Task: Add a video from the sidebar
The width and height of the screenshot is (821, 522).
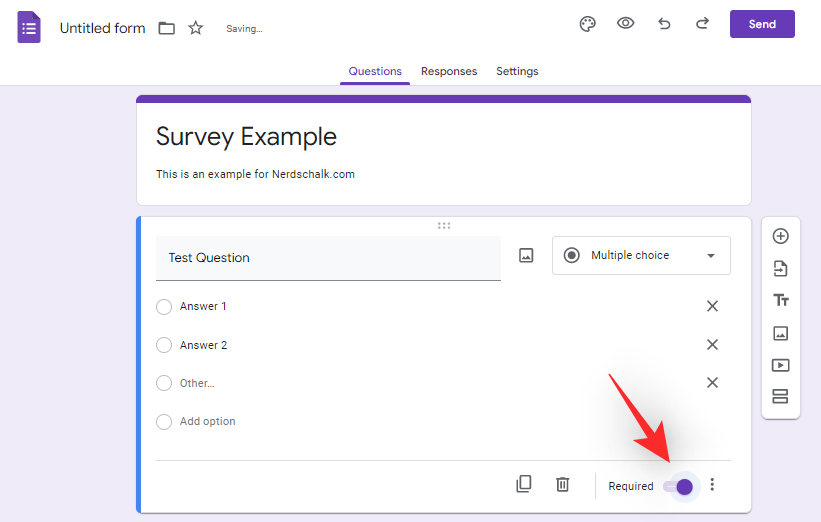Action: click(x=781, y=365)
